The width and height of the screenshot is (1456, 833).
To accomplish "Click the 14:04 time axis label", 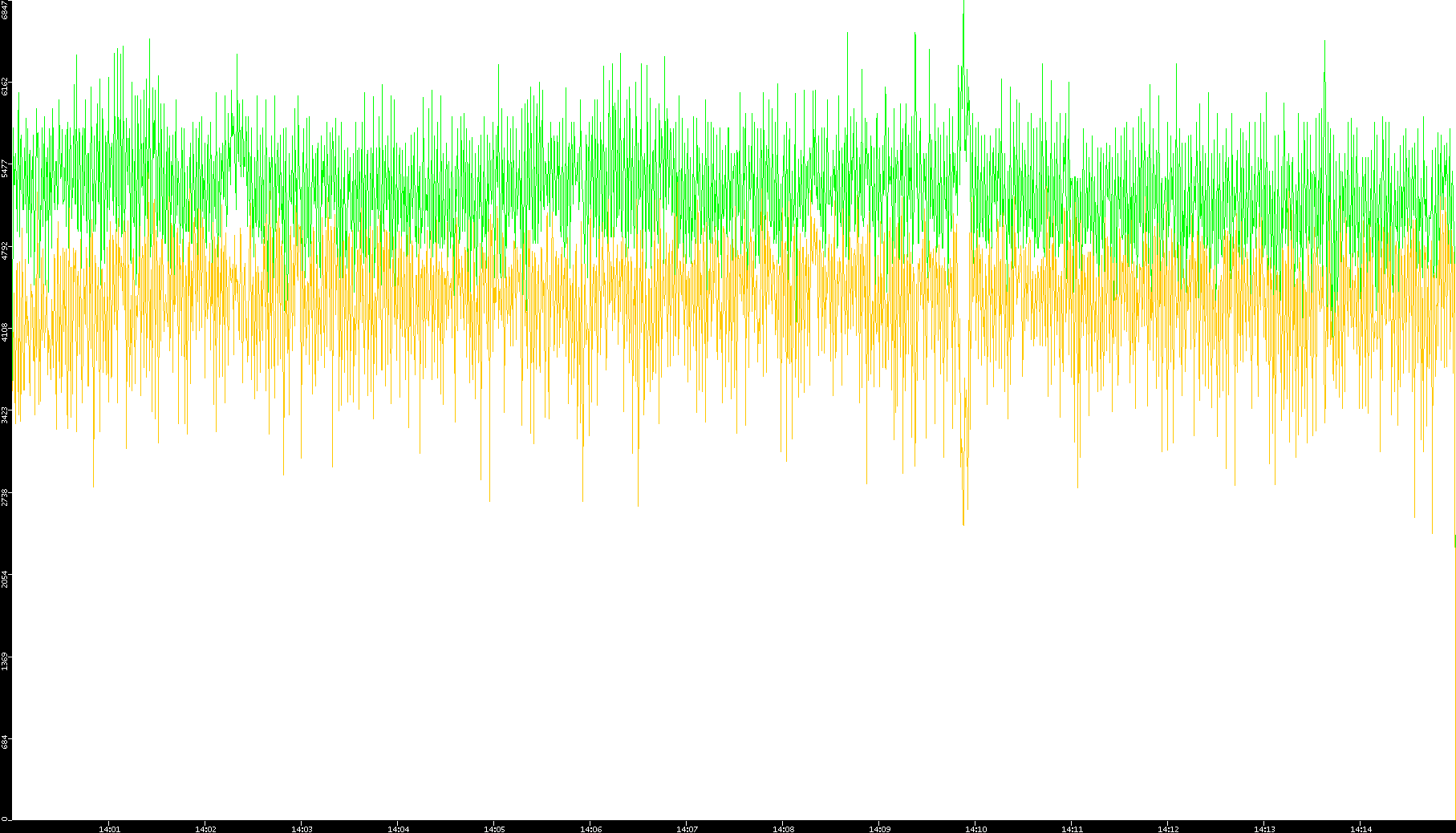I will [x=398, y=828].
